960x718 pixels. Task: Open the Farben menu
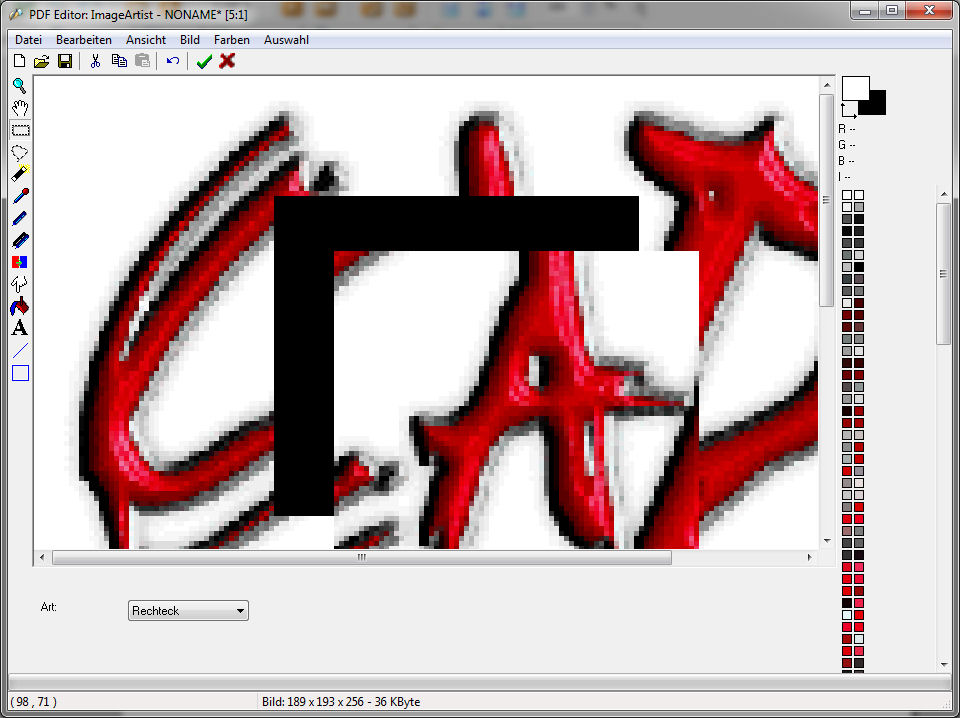tap(231, 40)
